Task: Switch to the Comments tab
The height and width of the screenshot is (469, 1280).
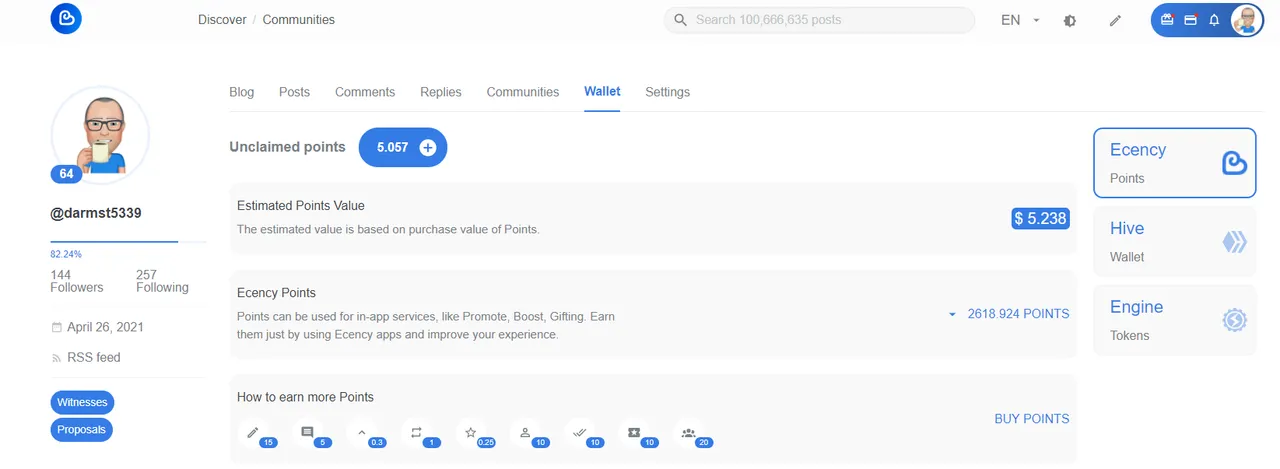Action: coord(365,92)
